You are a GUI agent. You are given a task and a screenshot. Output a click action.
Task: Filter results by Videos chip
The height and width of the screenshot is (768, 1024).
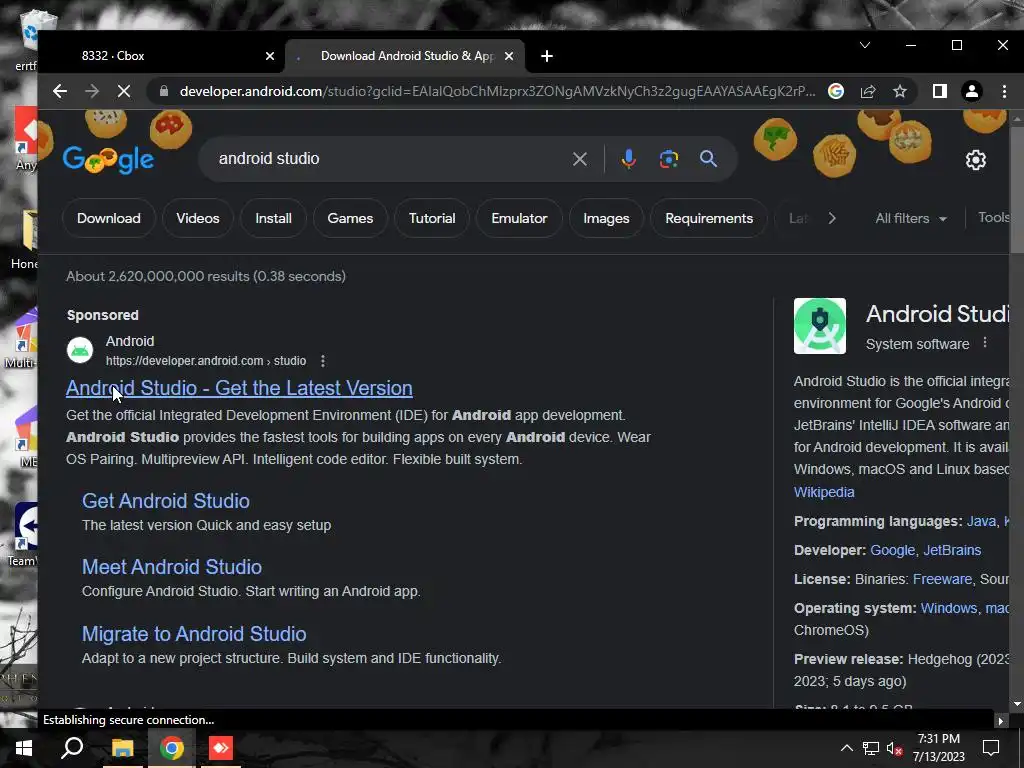(198, 218)
